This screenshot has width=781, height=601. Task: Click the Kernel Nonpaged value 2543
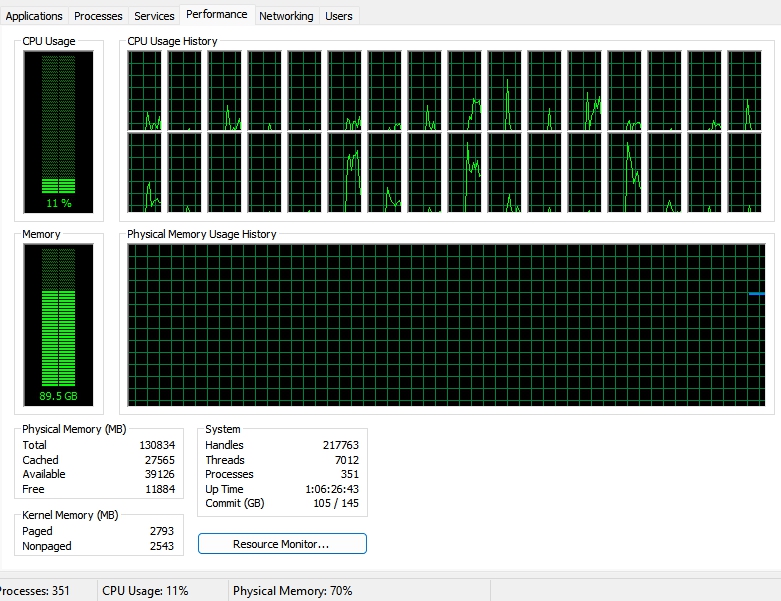[x=162, y=546]
